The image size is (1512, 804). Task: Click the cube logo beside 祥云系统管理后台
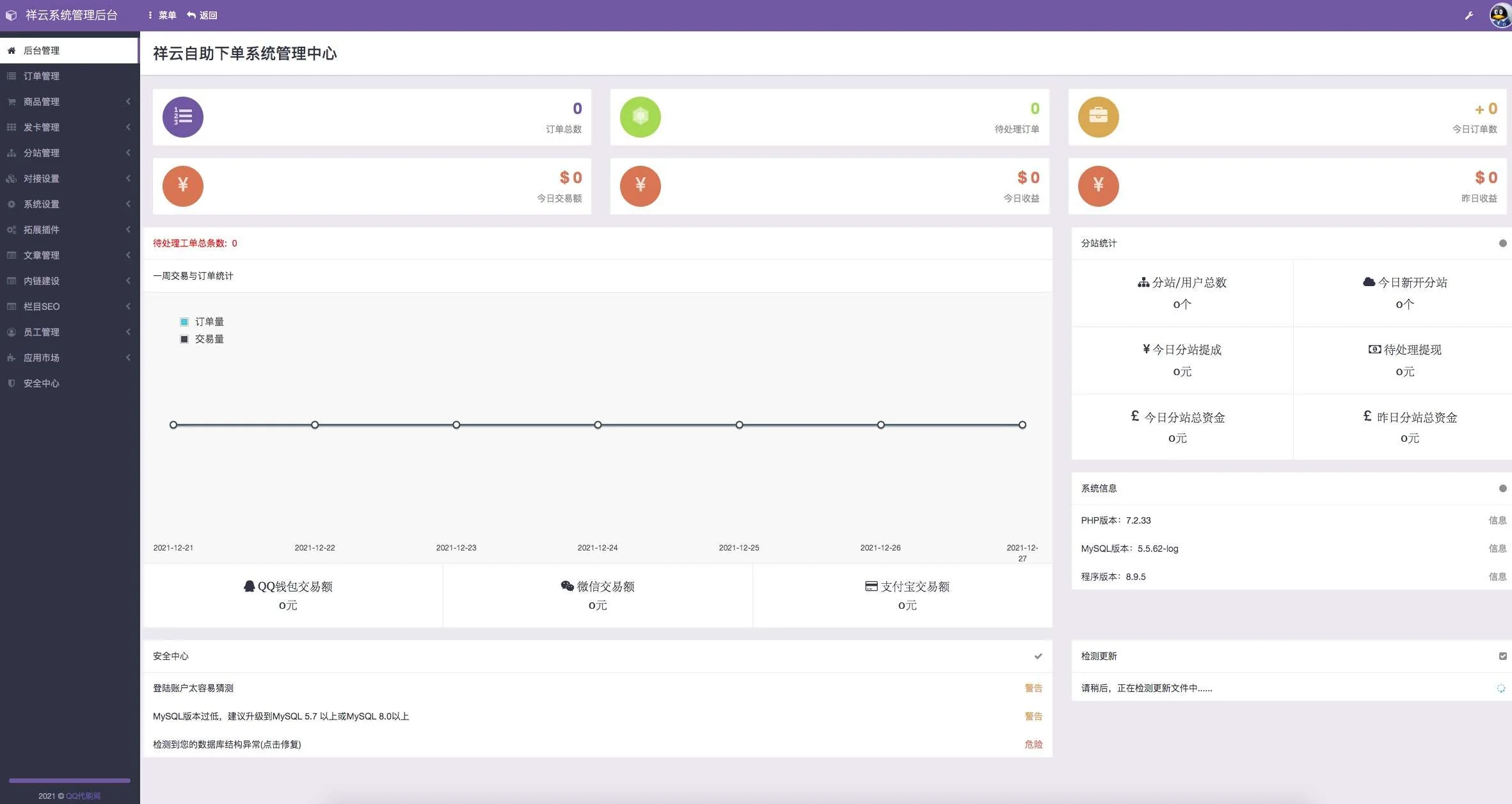point(11,15)
